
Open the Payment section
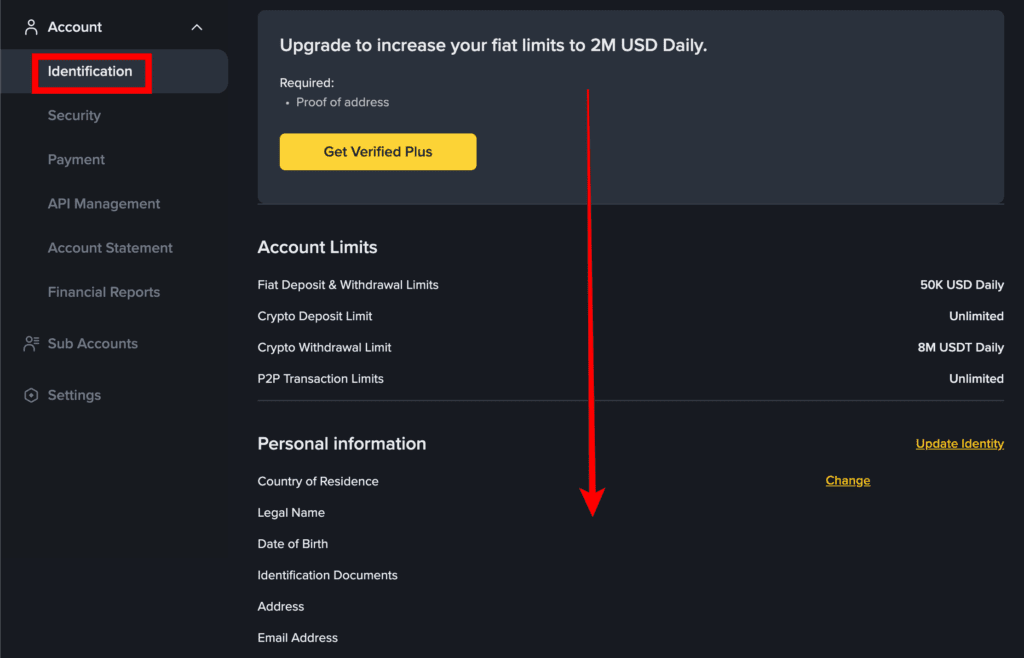point(76,160)
